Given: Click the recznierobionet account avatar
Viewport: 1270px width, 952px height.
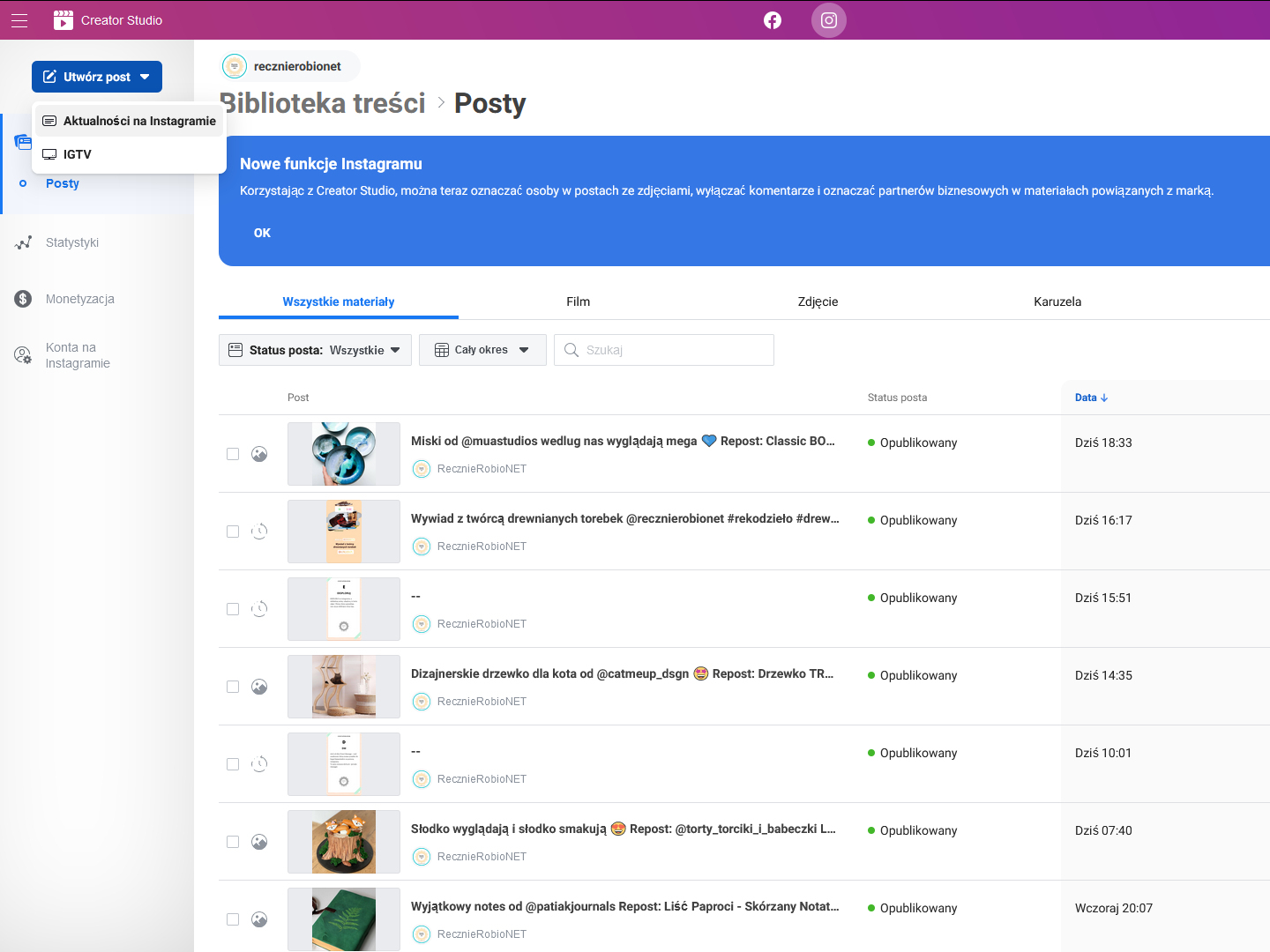Looking at the screenshot, I should (x=235, y=66).
